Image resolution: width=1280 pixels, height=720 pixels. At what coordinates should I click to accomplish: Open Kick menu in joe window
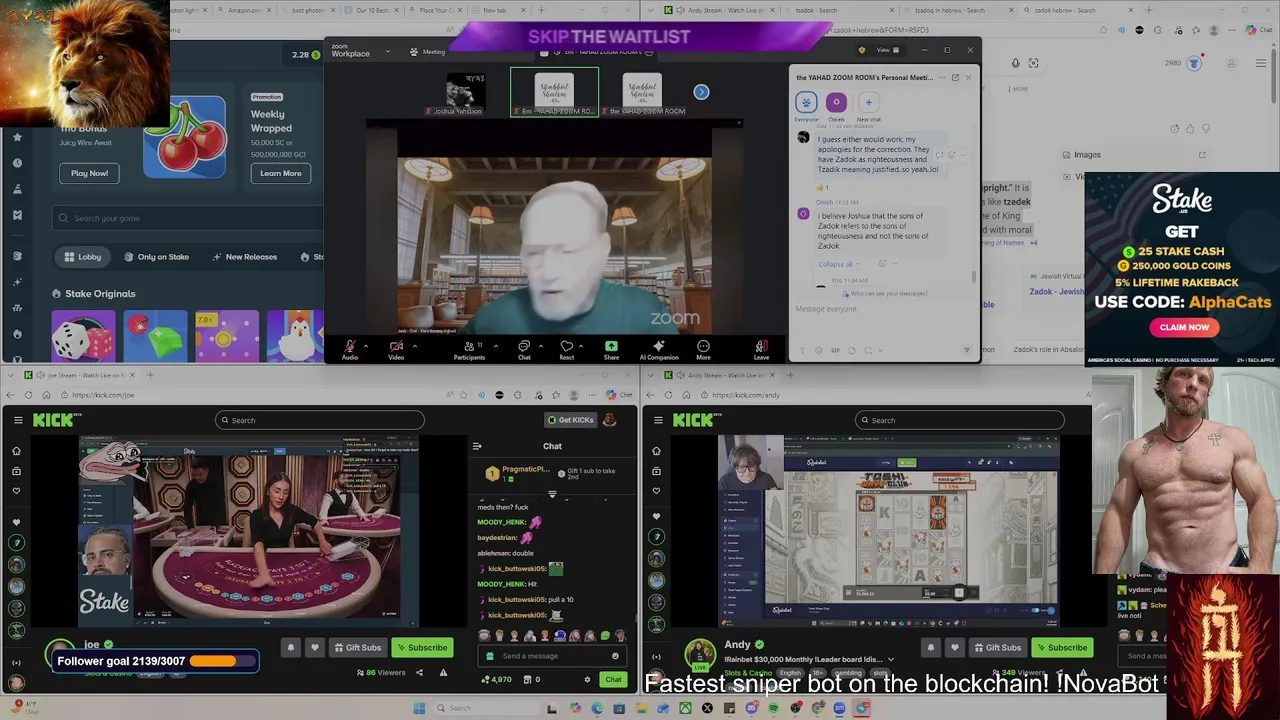(x=18, y=420)
